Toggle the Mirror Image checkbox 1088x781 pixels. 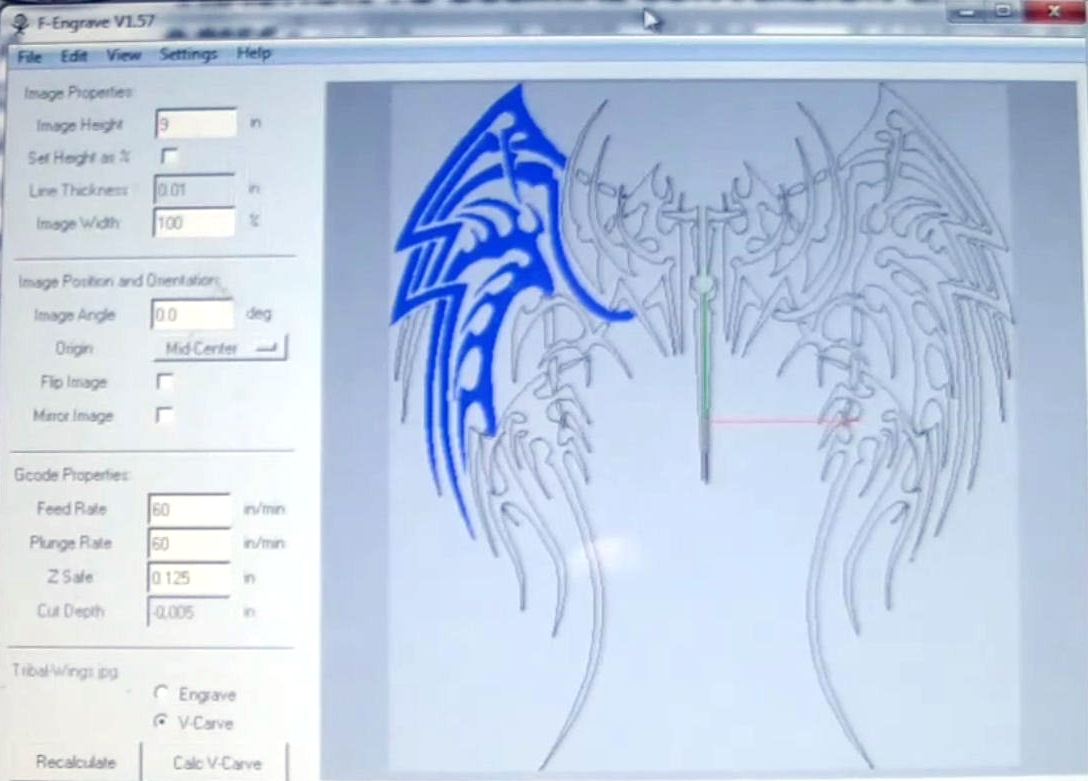click(165, 416)
